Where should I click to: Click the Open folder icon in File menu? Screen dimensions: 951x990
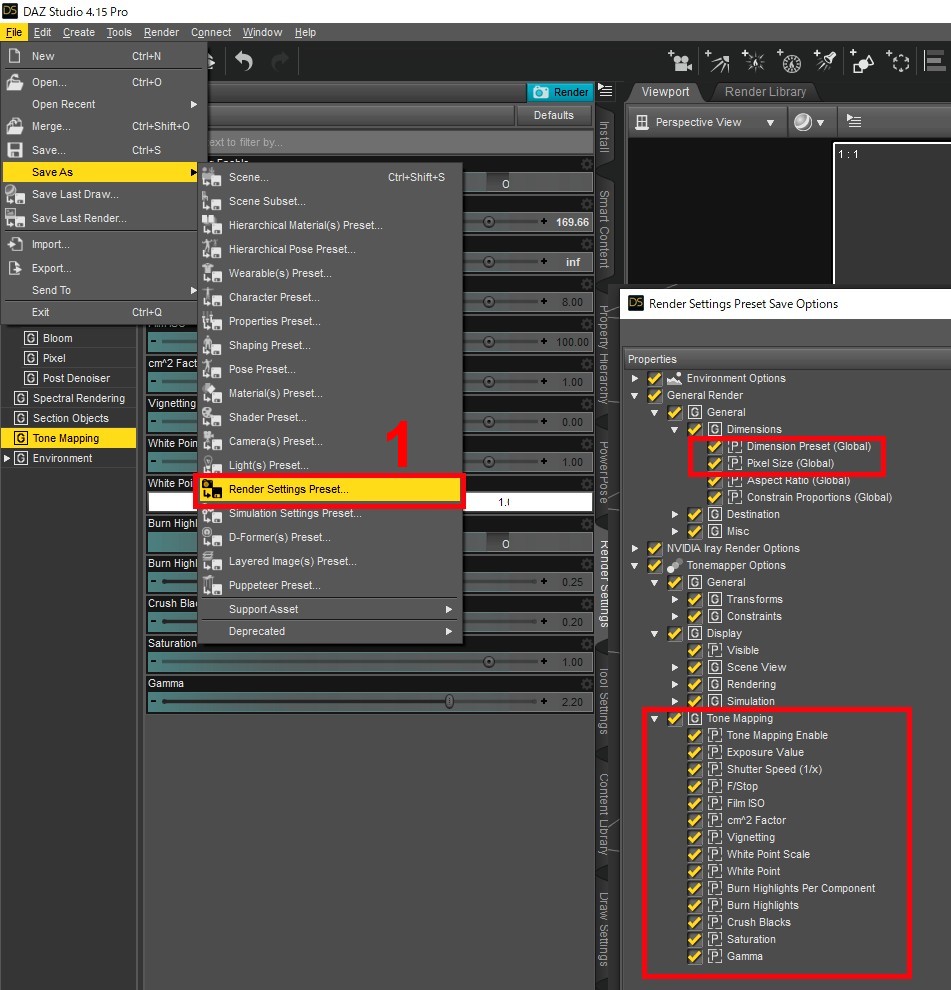(15, 82)
